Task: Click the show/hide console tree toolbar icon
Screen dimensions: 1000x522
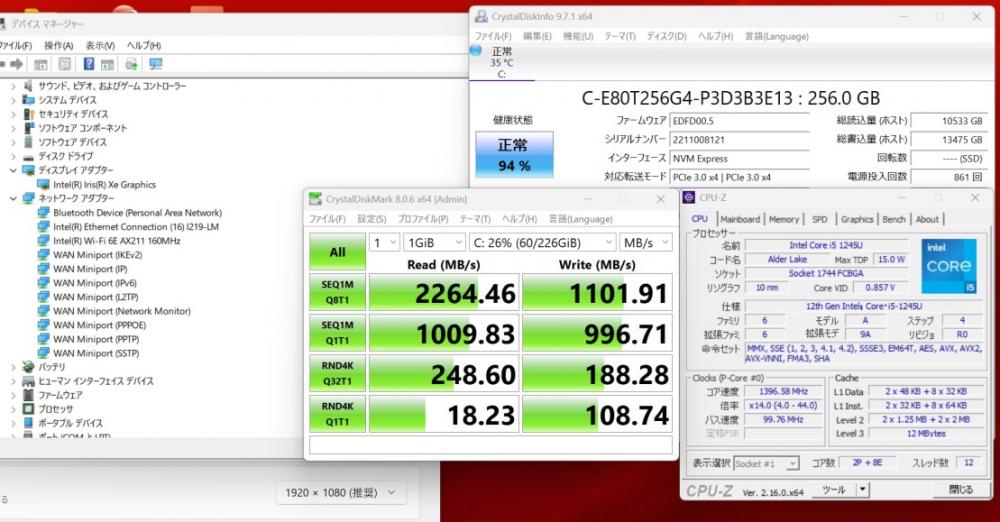Action: [41, 64]
